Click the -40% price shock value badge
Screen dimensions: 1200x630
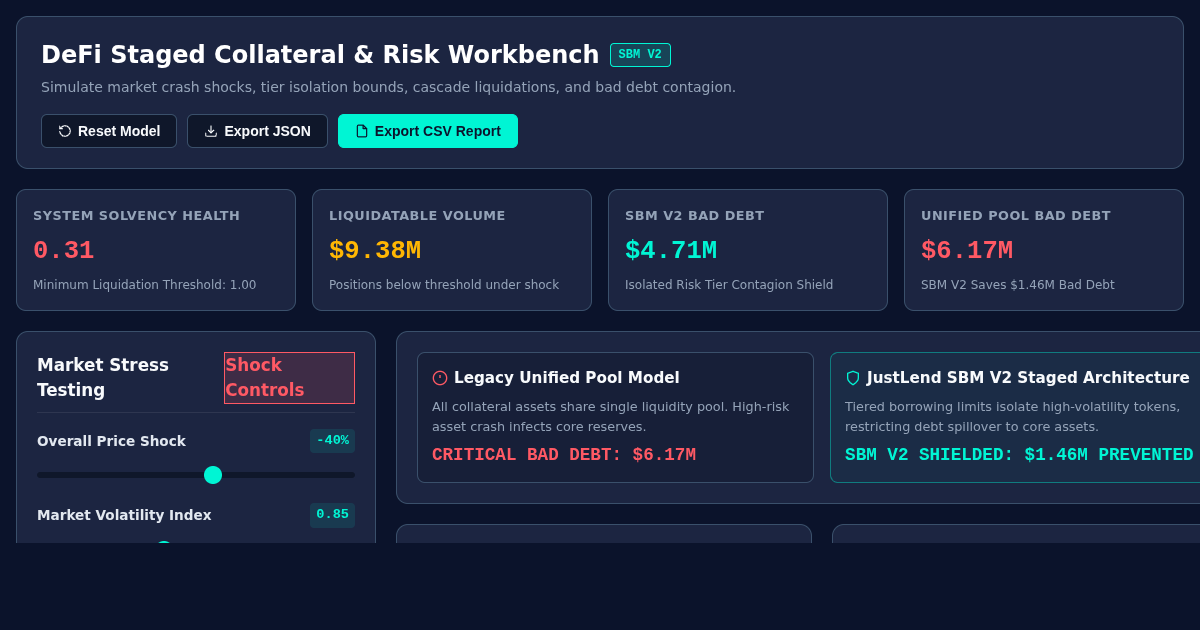(332, 441)
